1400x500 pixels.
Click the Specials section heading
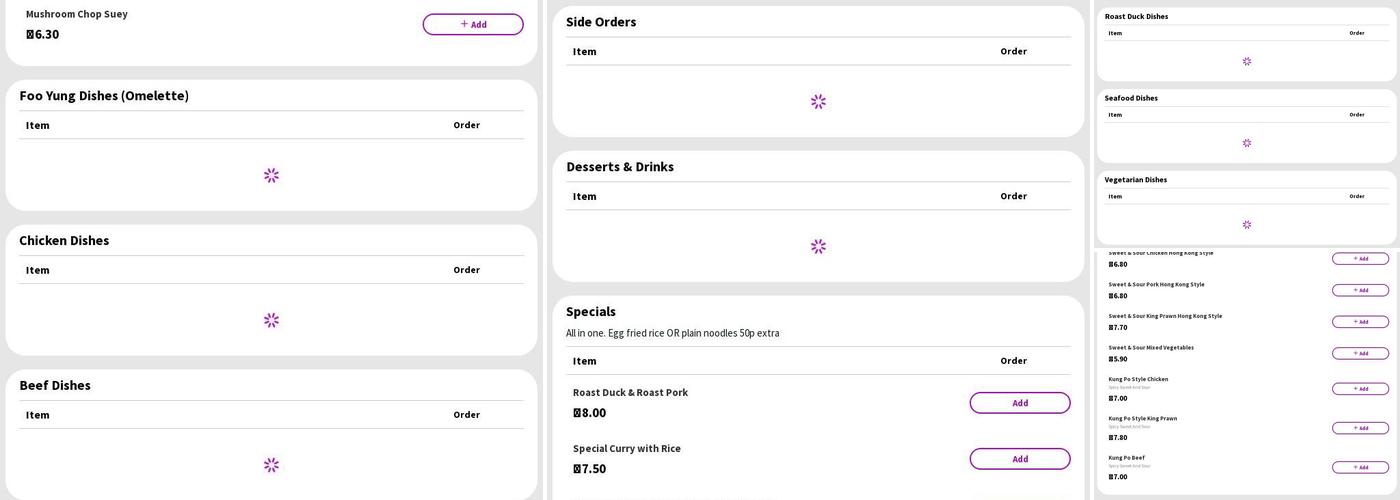pos(591,312)
